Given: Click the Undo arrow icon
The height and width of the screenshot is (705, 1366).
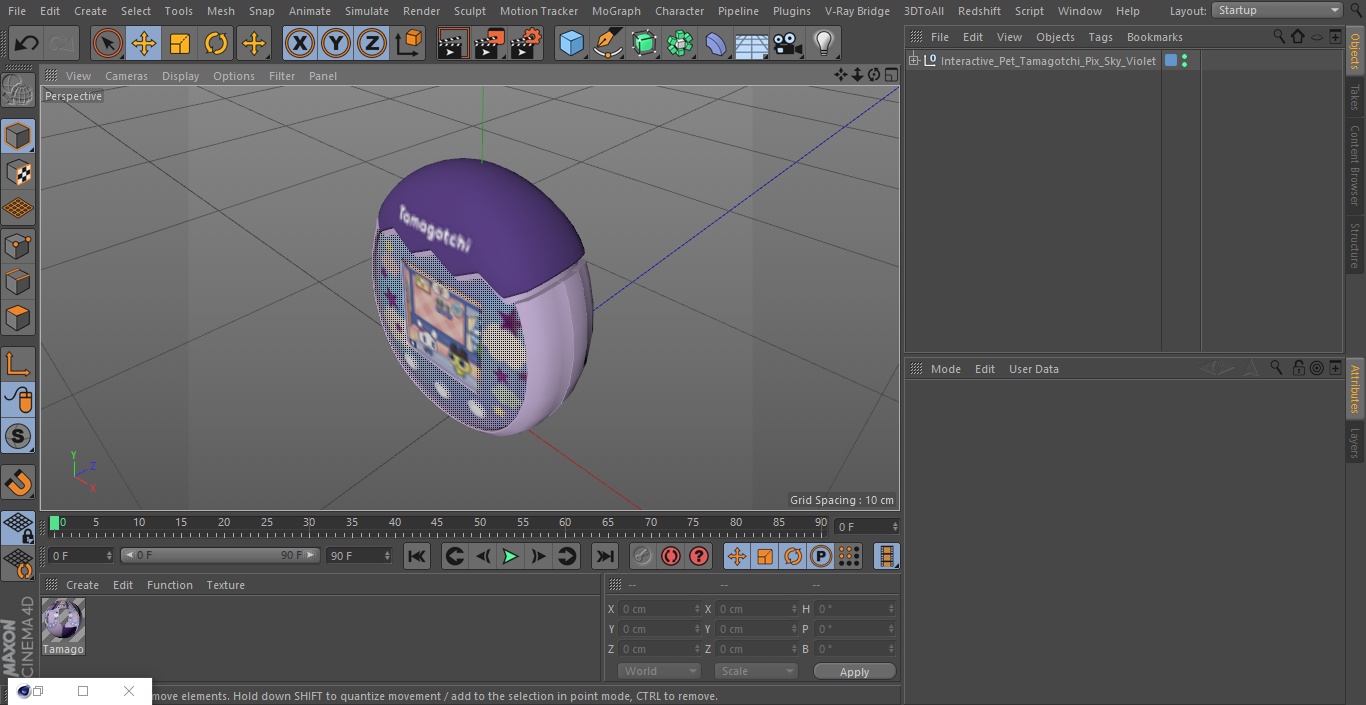Looking at the screenshot, I should pos(27,43).
